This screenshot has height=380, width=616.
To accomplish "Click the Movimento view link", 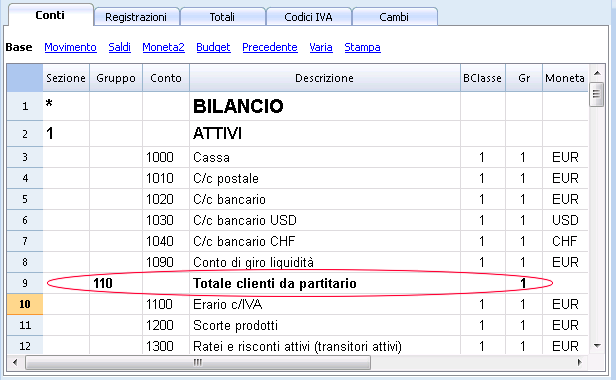I will pos(70,47).
